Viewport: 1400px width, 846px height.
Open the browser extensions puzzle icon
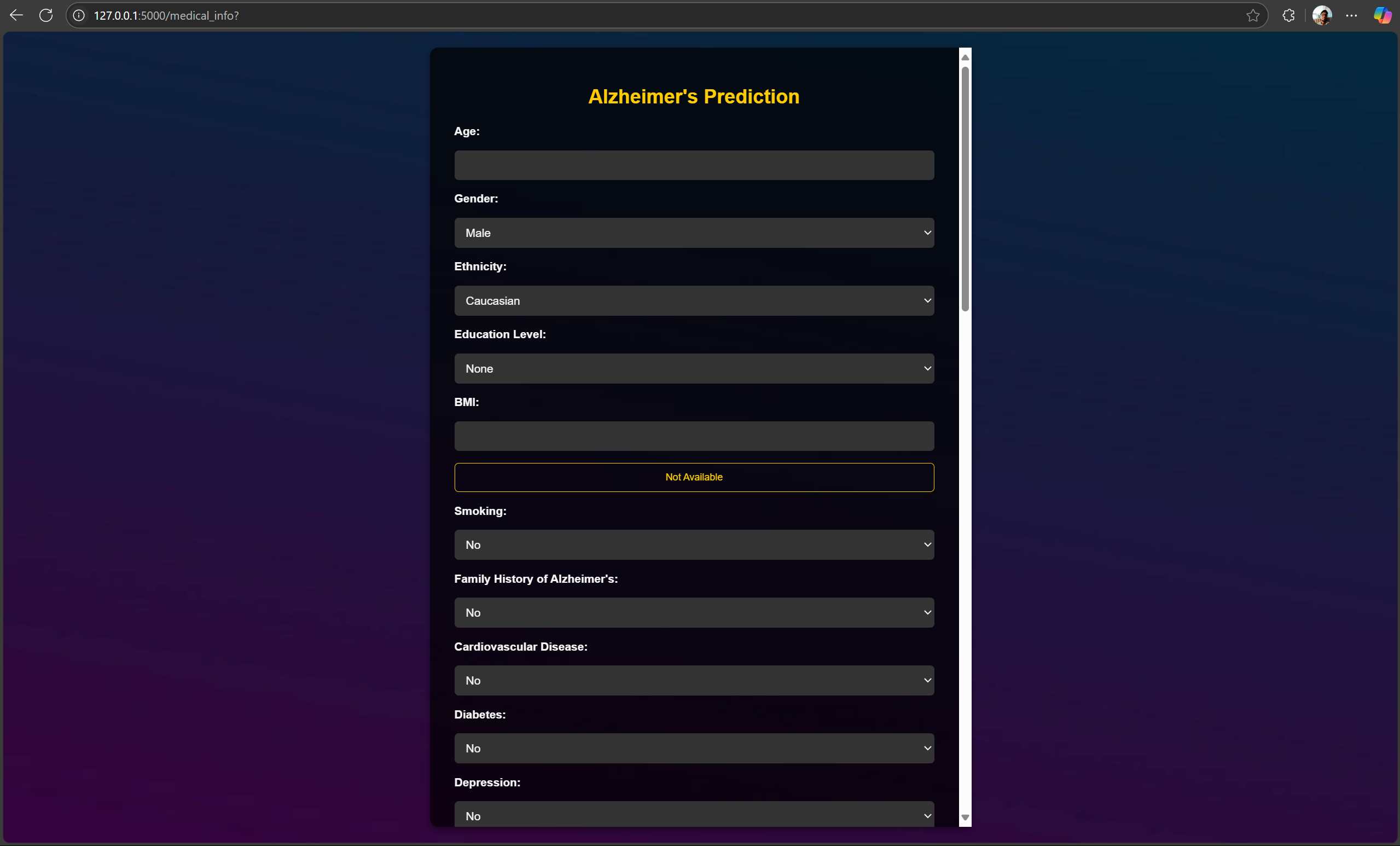point(1288,15)
